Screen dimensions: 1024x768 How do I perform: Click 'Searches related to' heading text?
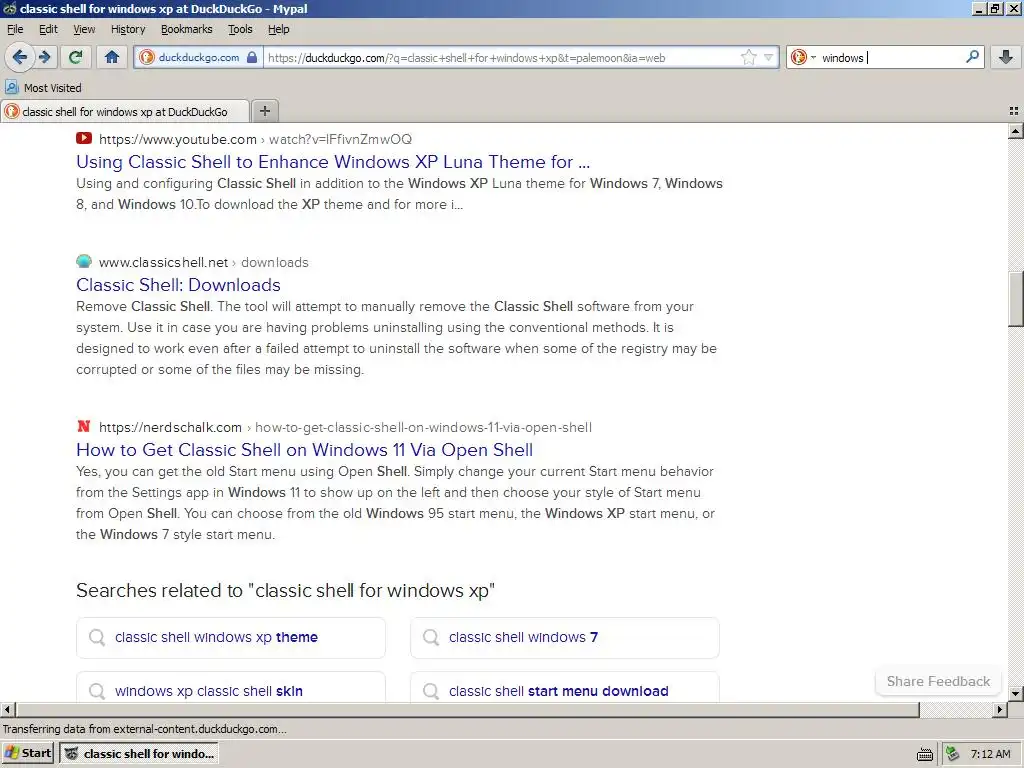285,590
